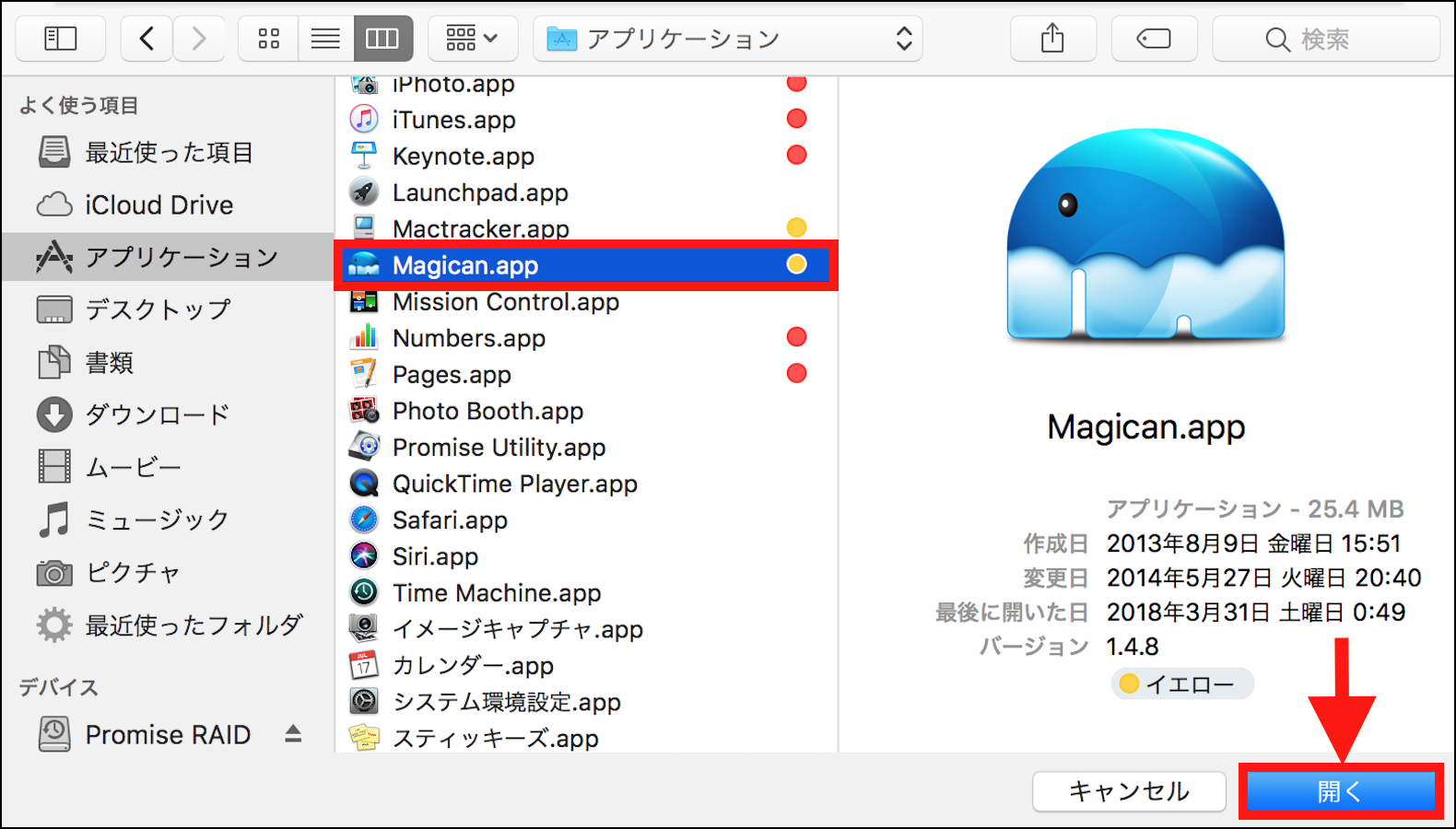Click the Share toolbar icon

click(1052, 39)
